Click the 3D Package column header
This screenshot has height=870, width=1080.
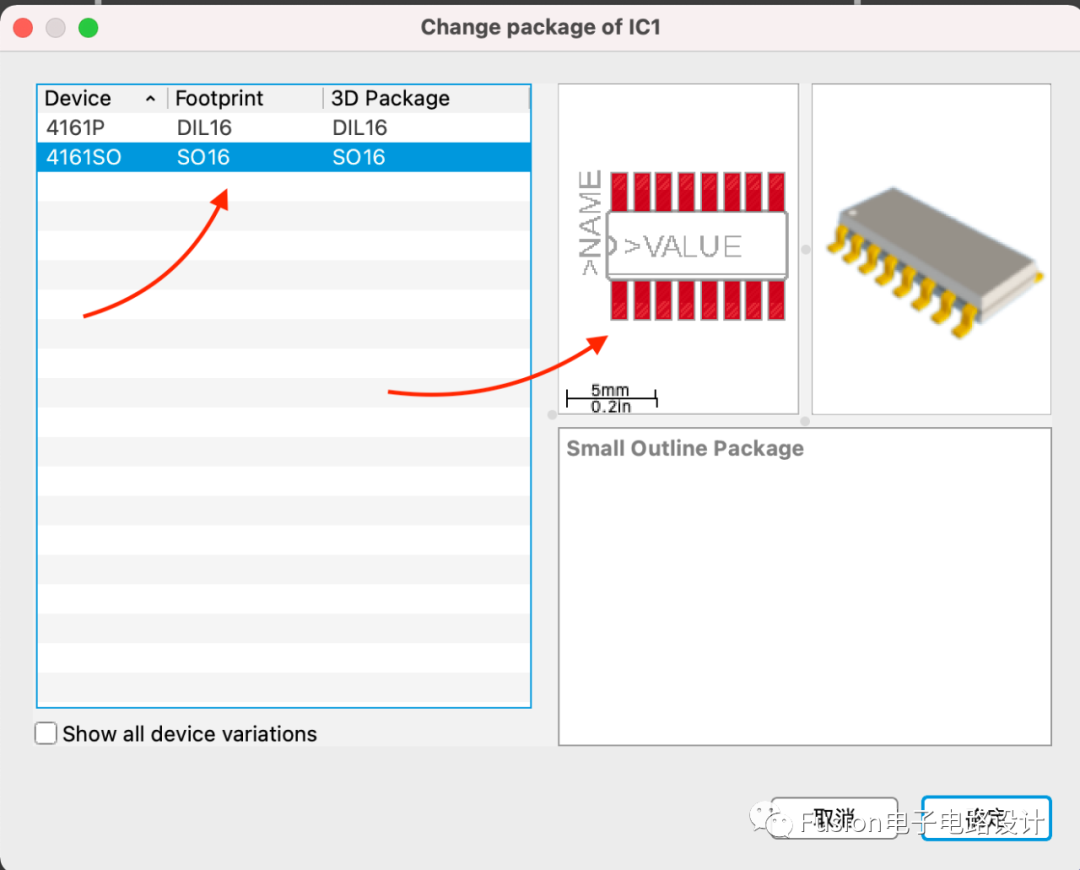click(426, 99)
